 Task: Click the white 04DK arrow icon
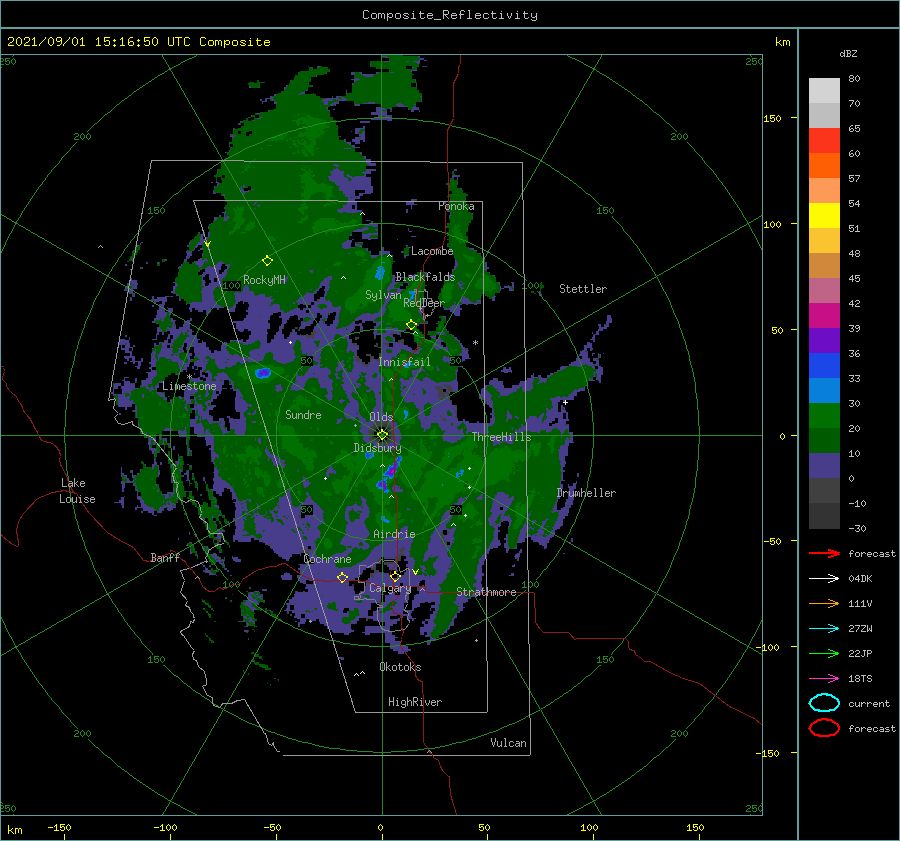[824, 579]
